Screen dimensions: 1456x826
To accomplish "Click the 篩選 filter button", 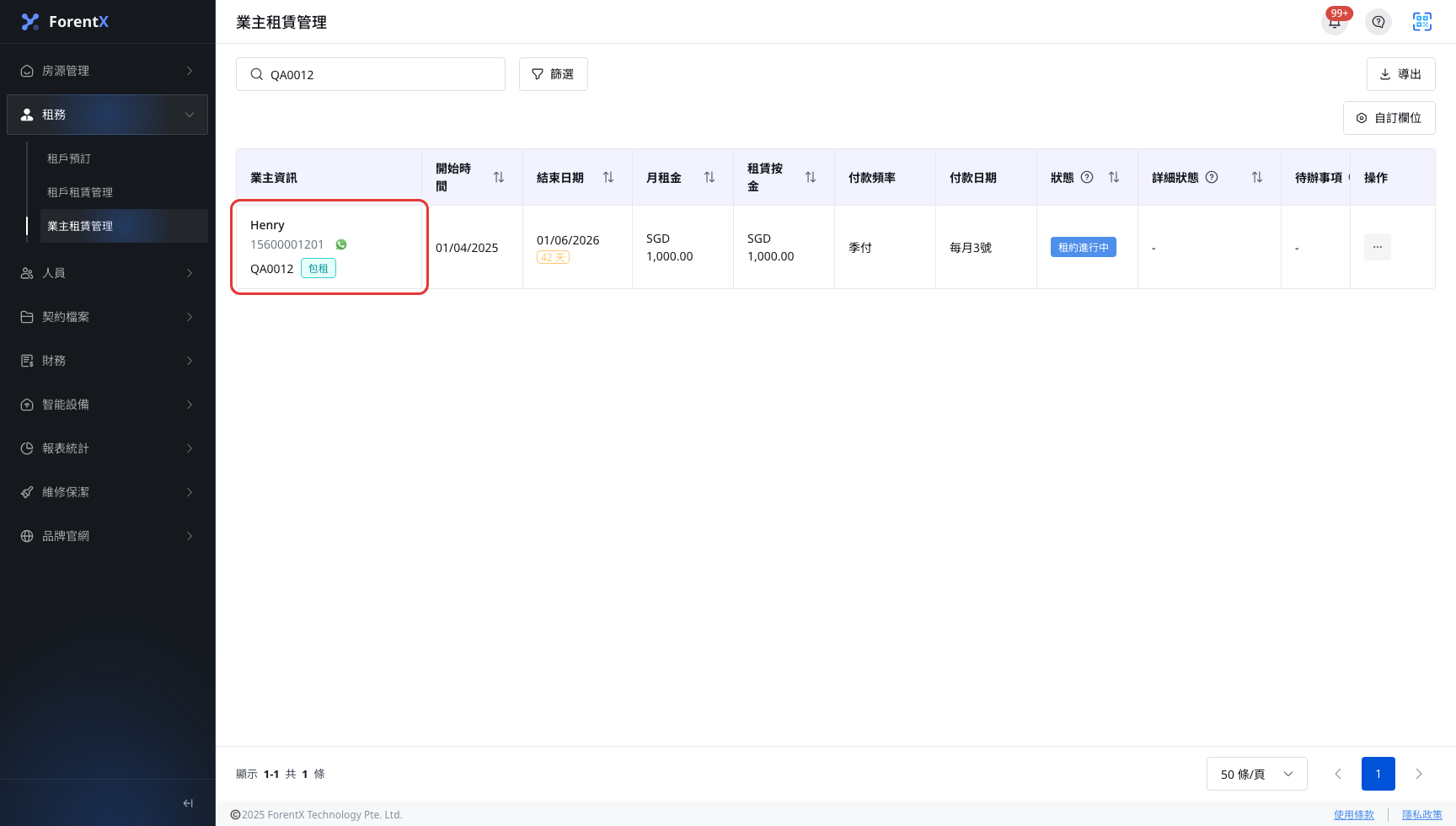I will pyautogui.click(x=554, y=74).
